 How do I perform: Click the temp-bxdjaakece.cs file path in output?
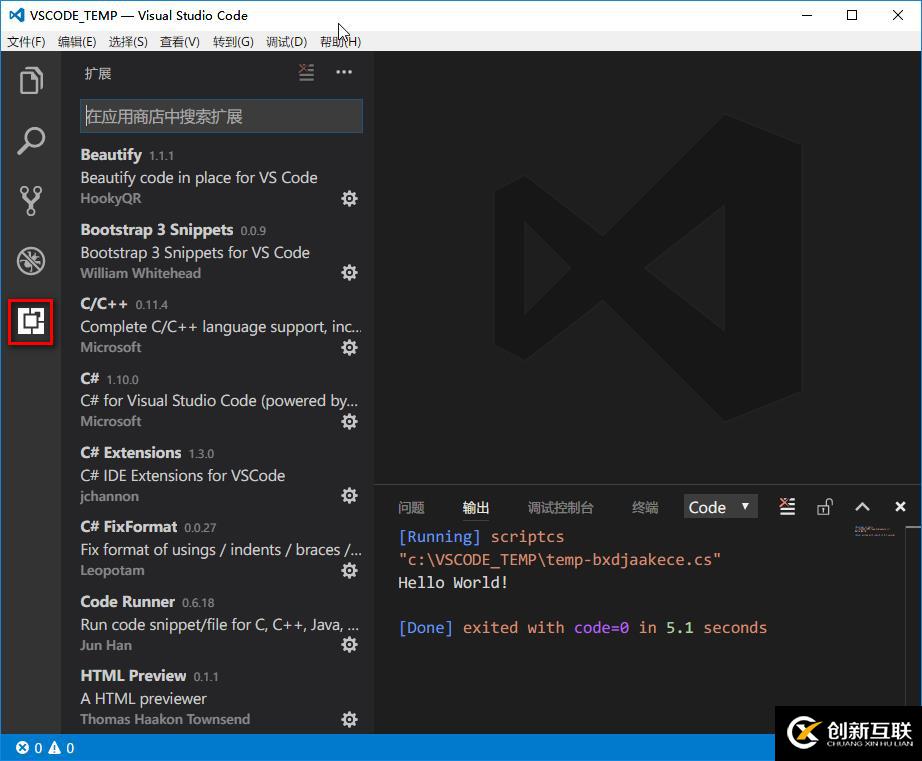point(559,559)
